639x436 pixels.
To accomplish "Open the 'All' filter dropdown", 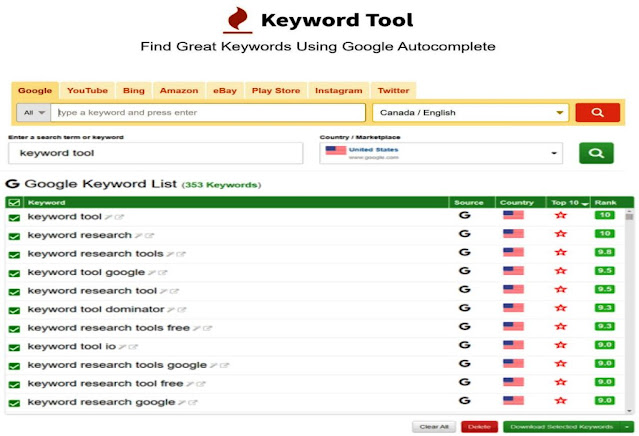I will (x=33, y=112).
